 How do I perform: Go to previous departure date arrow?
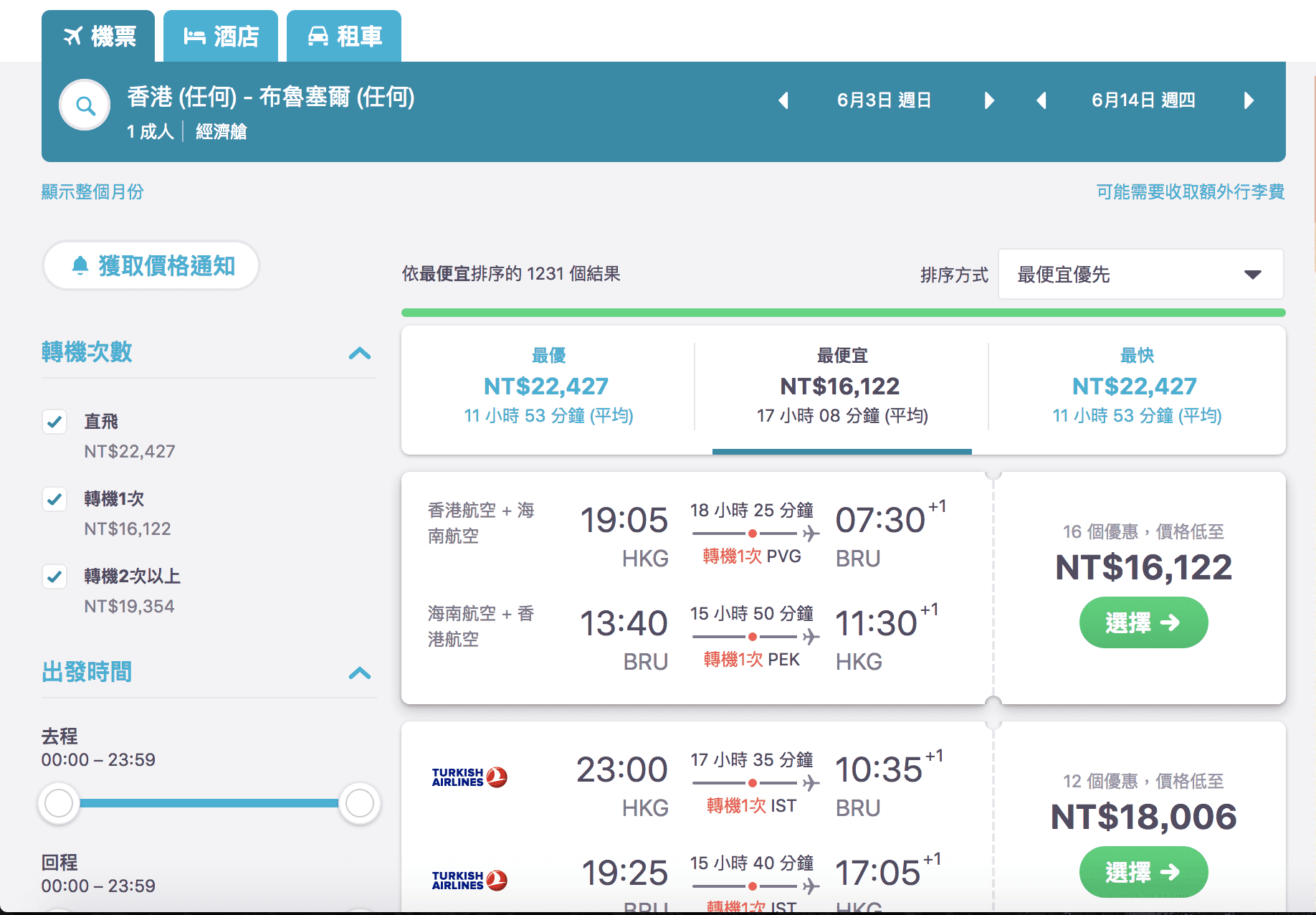[x=783, y=100]
